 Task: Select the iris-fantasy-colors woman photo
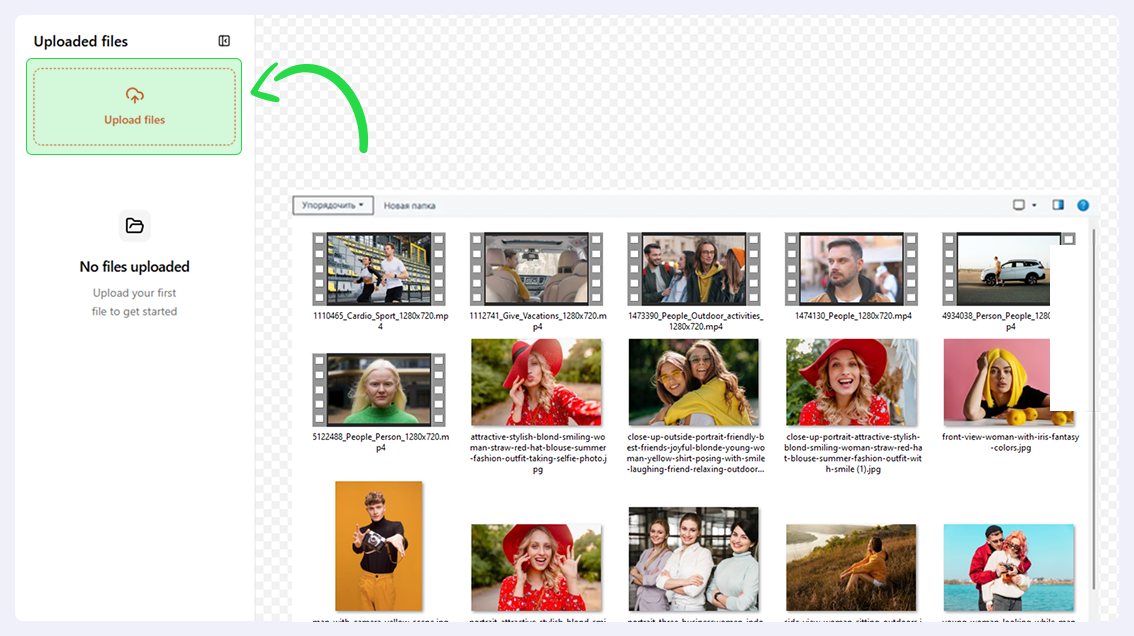(x=1003, y=382)
